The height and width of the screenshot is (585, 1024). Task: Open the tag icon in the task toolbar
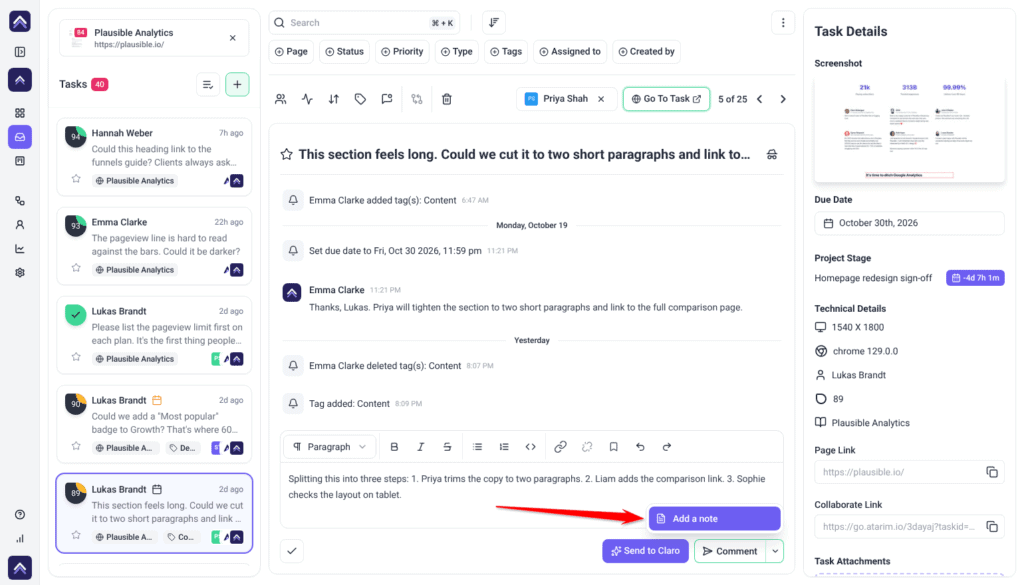point(360,99)
